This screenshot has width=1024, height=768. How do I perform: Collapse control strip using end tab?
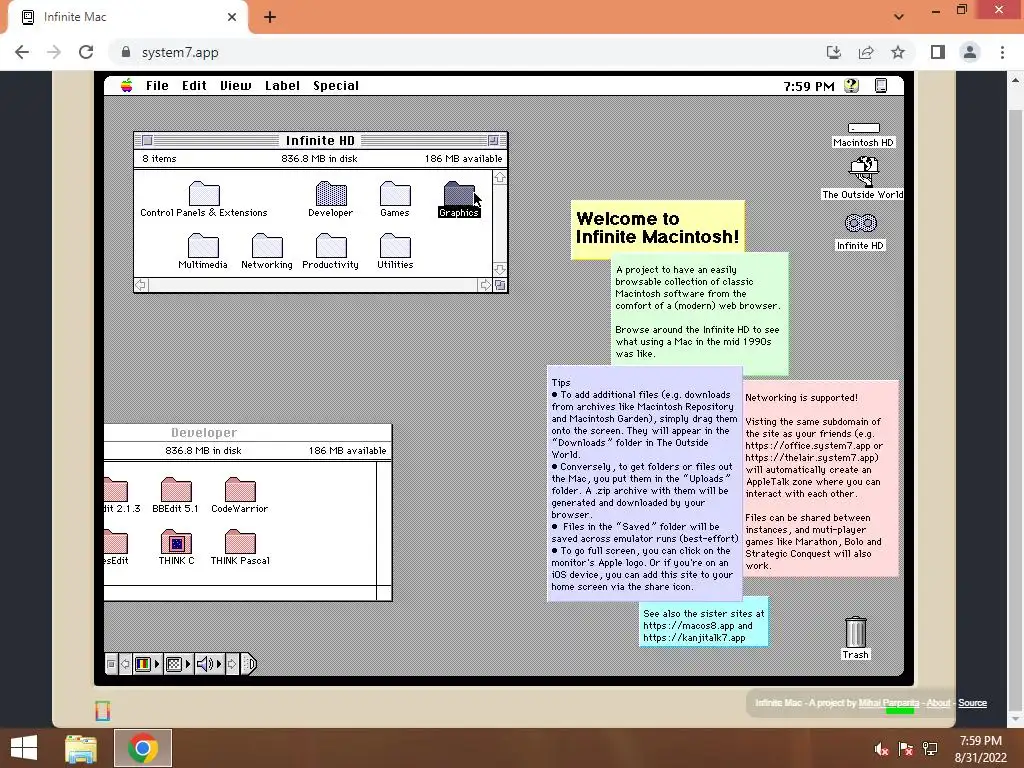click(x=249, y=664)
